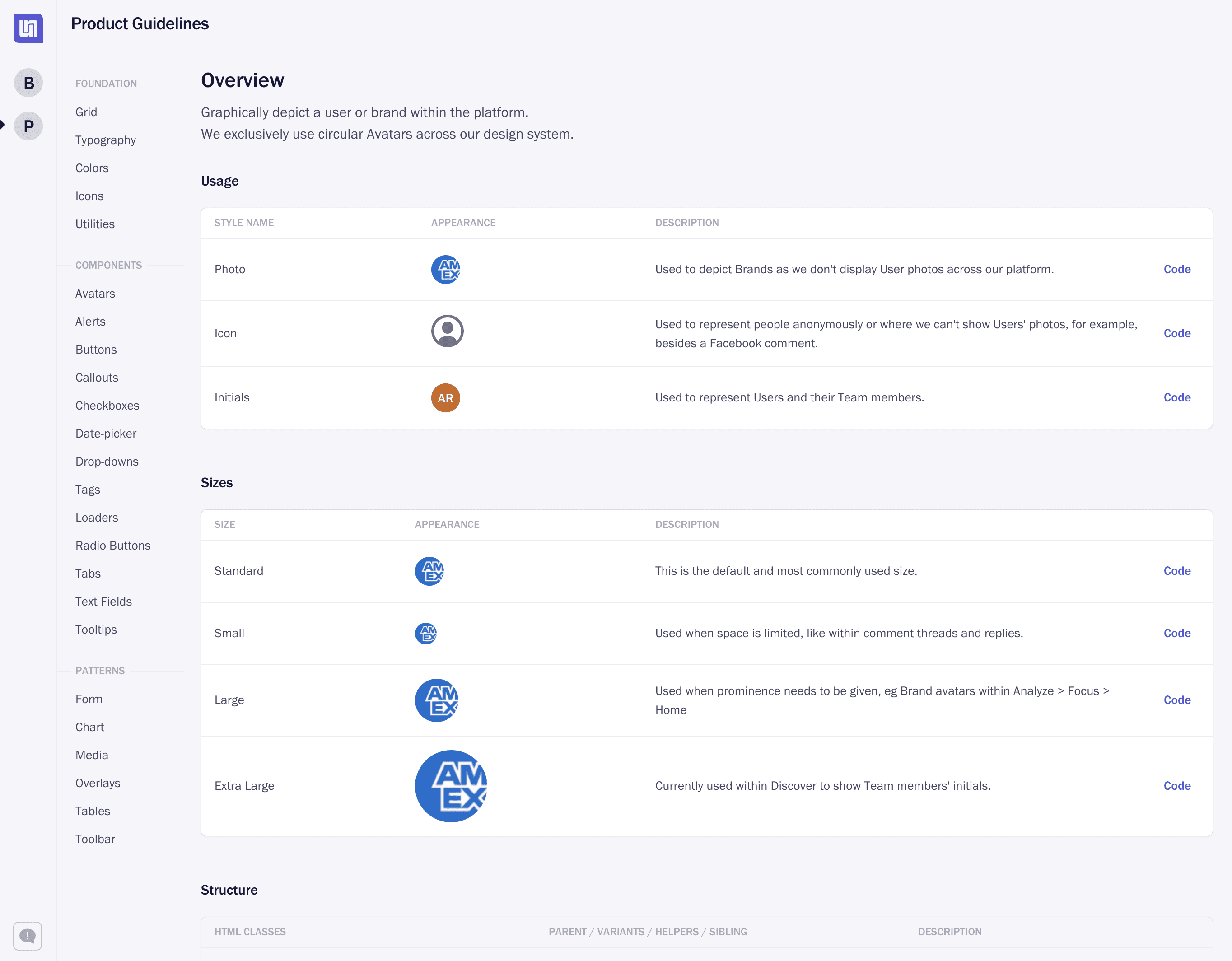Click the Large size AMEX avatar
Image resolution: width=1232 pixels, height=961 pixels.
coord(436,700)
